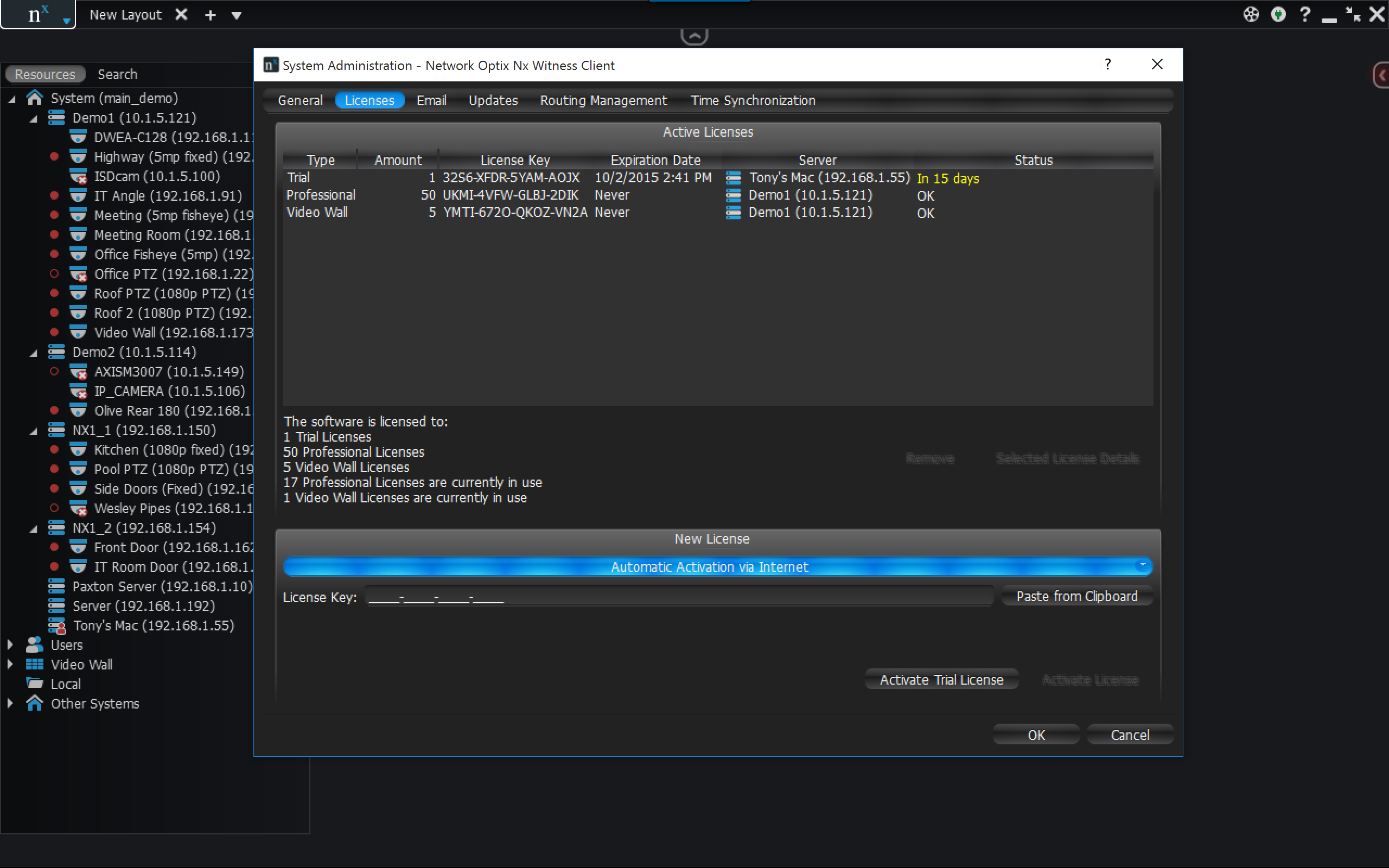
Task: Select Roof PTZ (1080p PTZ) camera
Action: (x=173, y=293)
